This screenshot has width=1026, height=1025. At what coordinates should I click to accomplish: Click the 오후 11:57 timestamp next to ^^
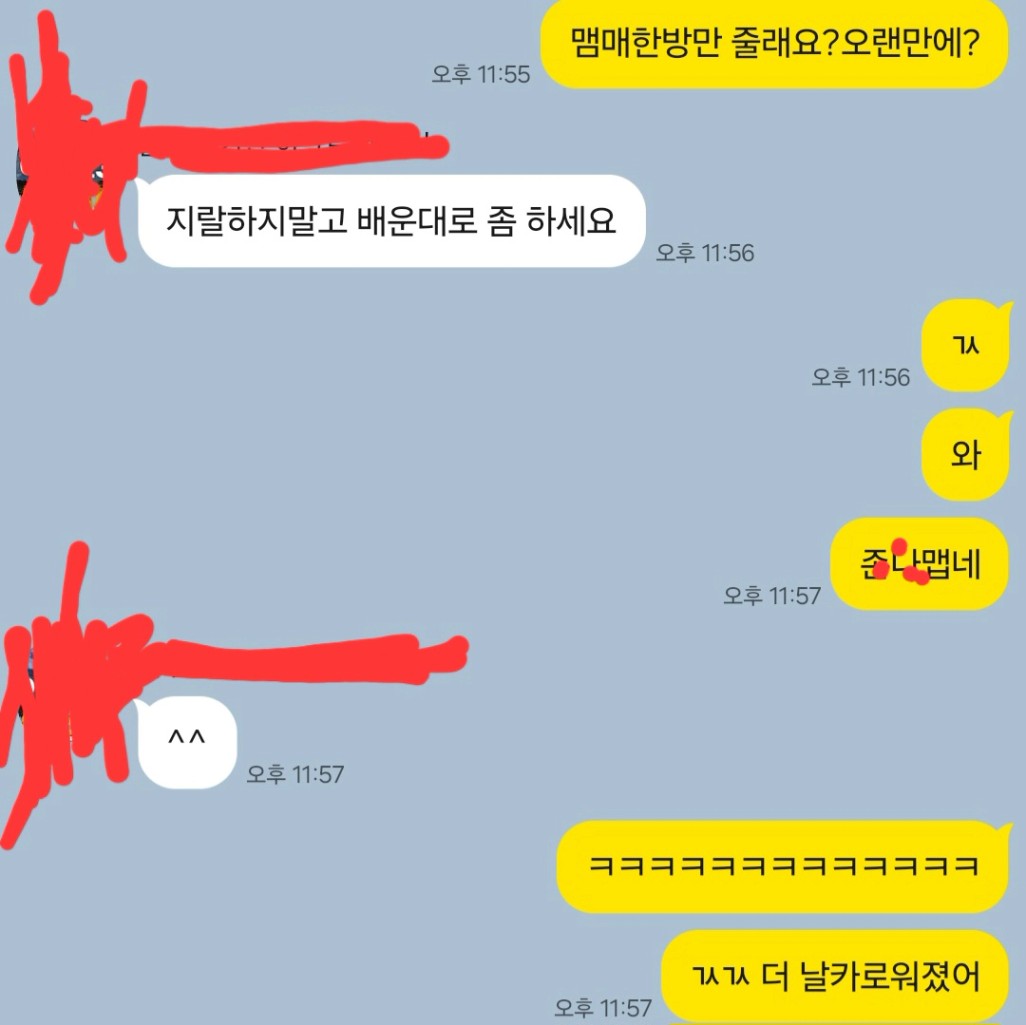[295, 774]
